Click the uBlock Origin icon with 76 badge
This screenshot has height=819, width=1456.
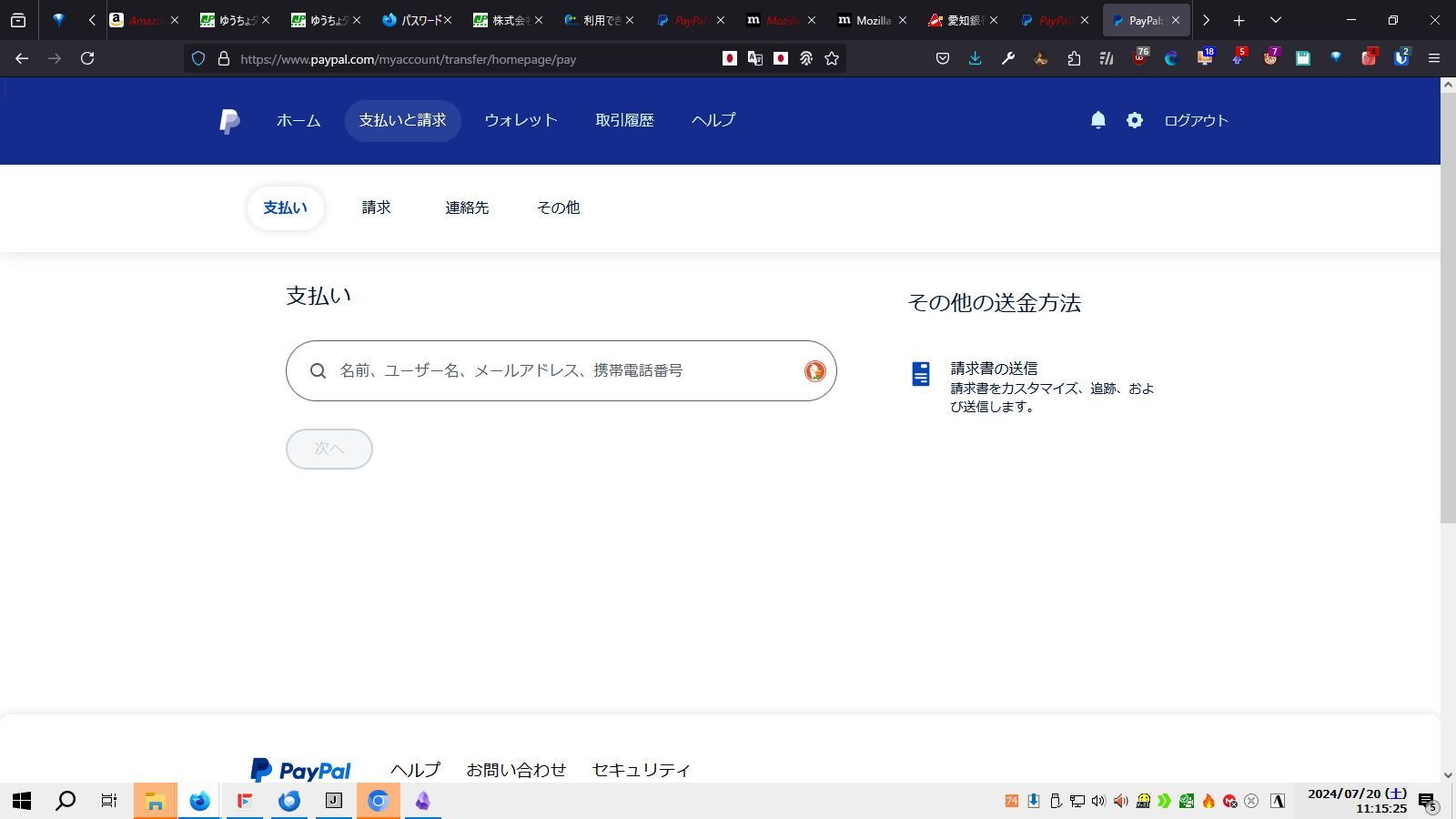pyautogui.click(x=1139, y=58)
